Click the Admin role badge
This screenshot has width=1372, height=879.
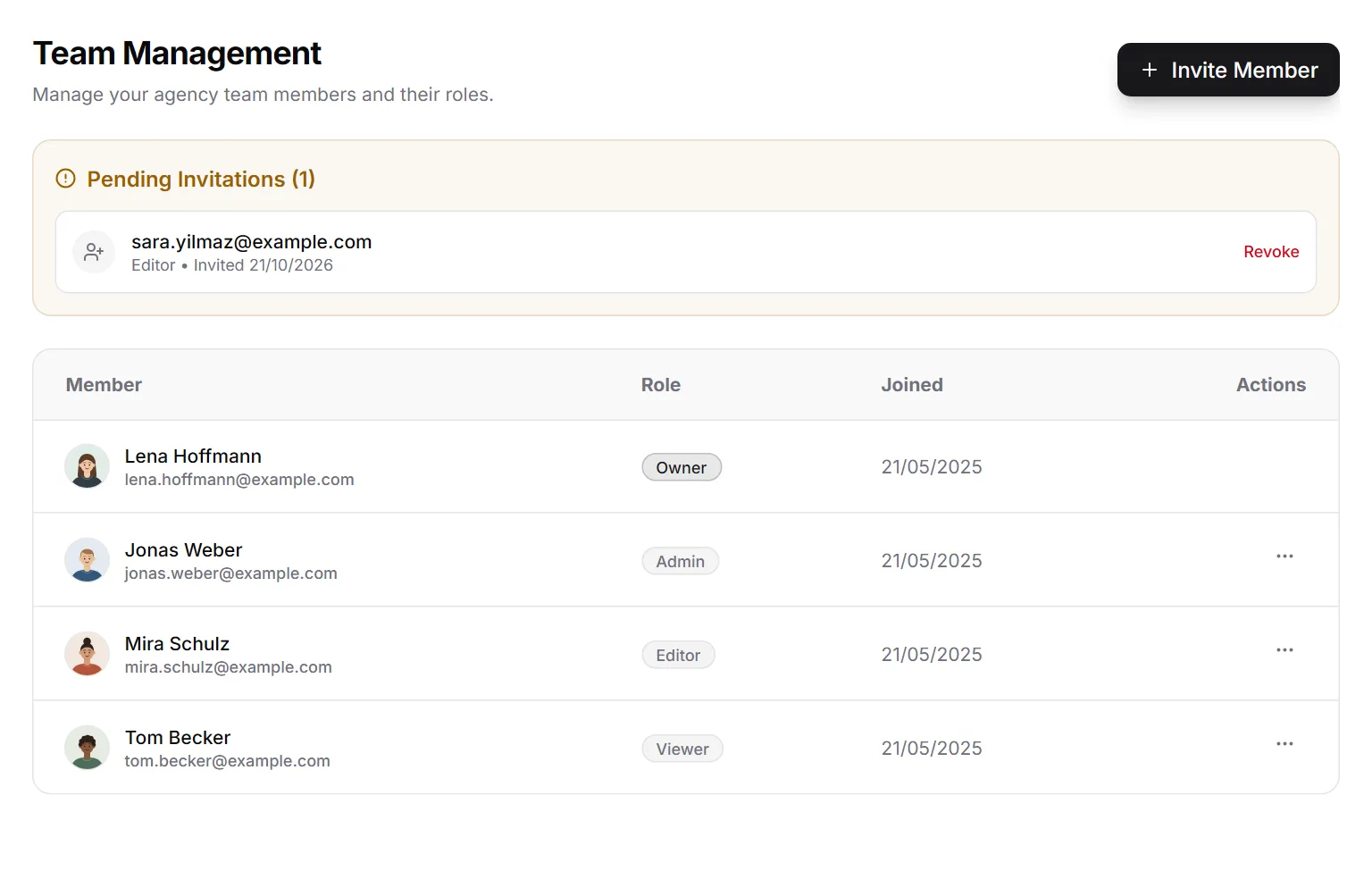click(x=680, y=561)
